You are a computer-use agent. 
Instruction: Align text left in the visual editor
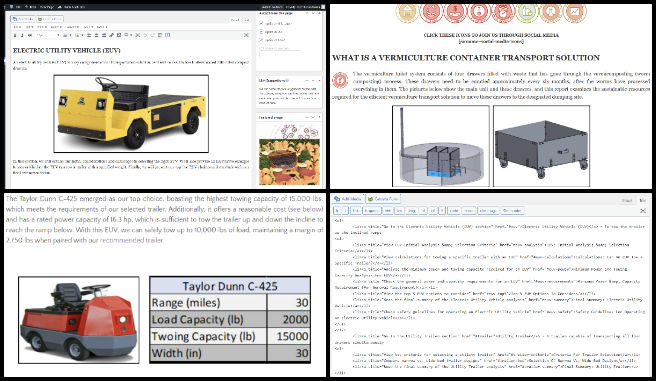click(89, 35)
